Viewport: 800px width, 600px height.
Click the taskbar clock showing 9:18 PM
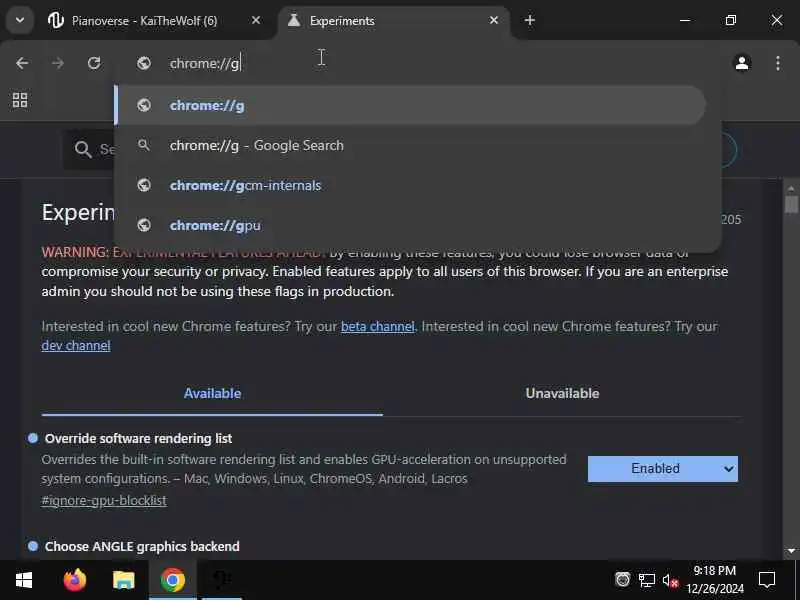[x=715, y=580]
